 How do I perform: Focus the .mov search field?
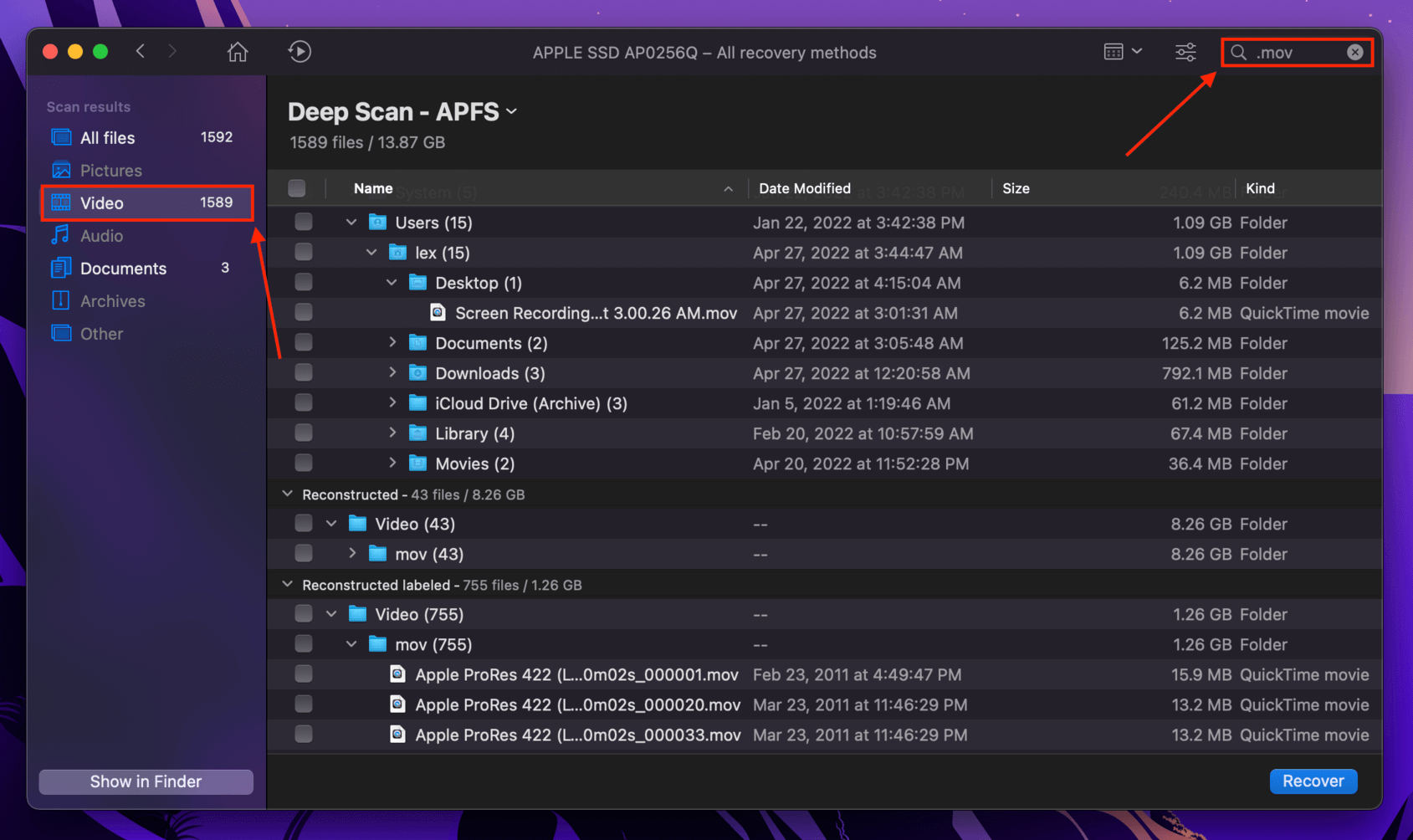[x=1297, y=53]
